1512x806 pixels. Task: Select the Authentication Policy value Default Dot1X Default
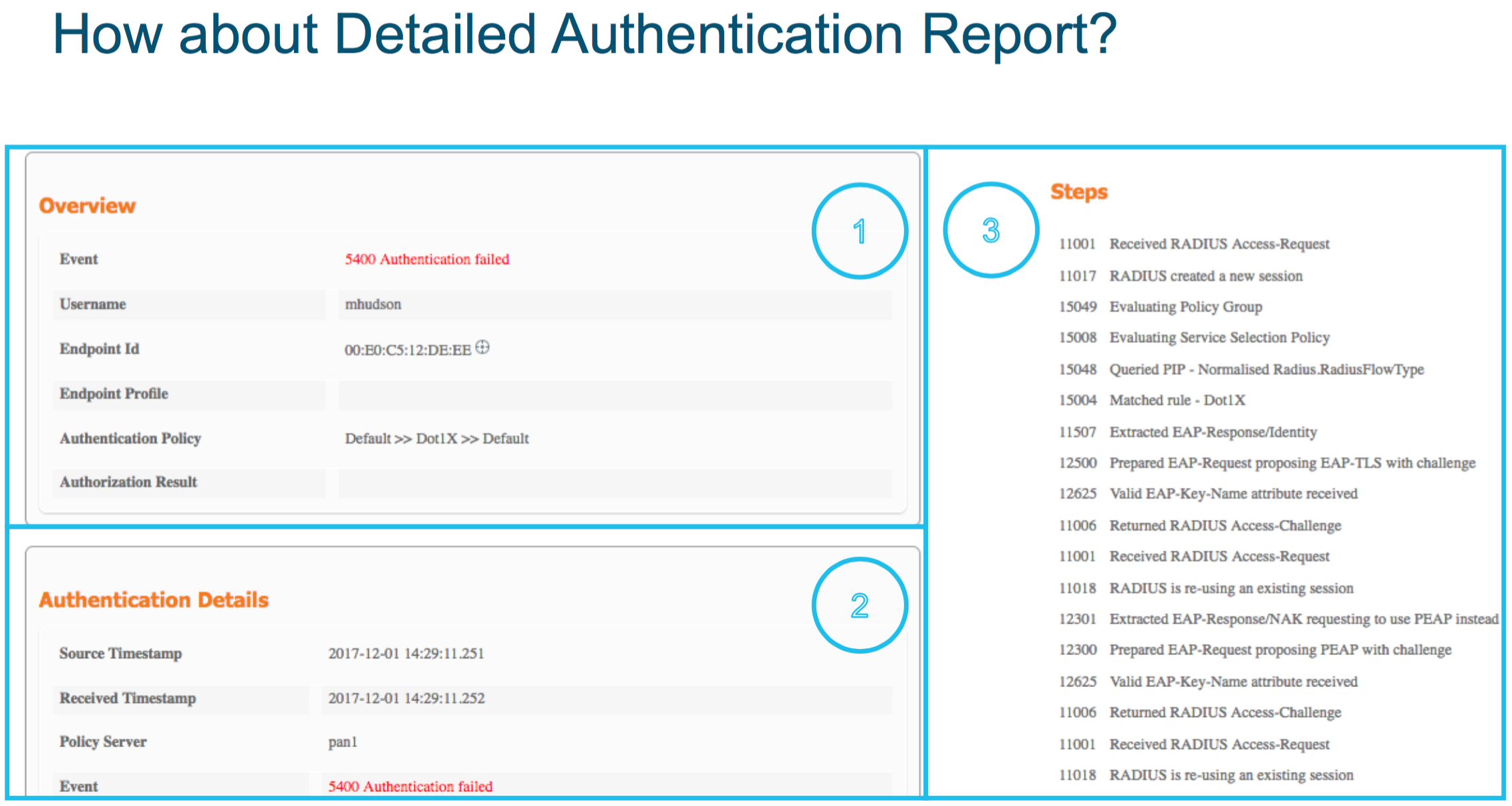(436, 438)
